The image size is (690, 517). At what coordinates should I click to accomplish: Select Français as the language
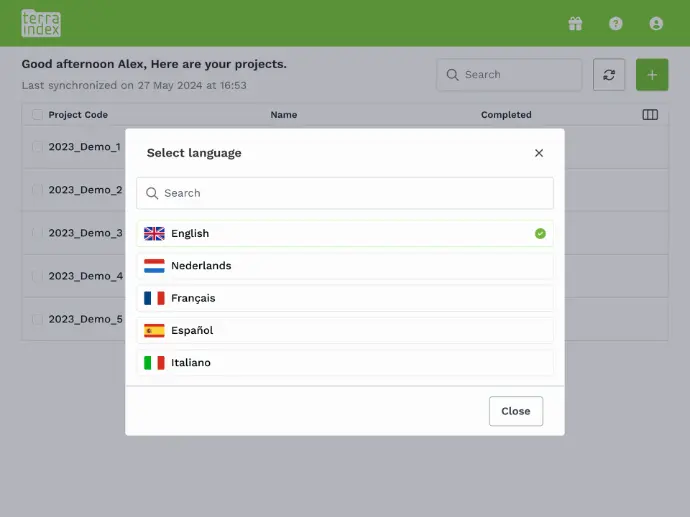(345, 298)
